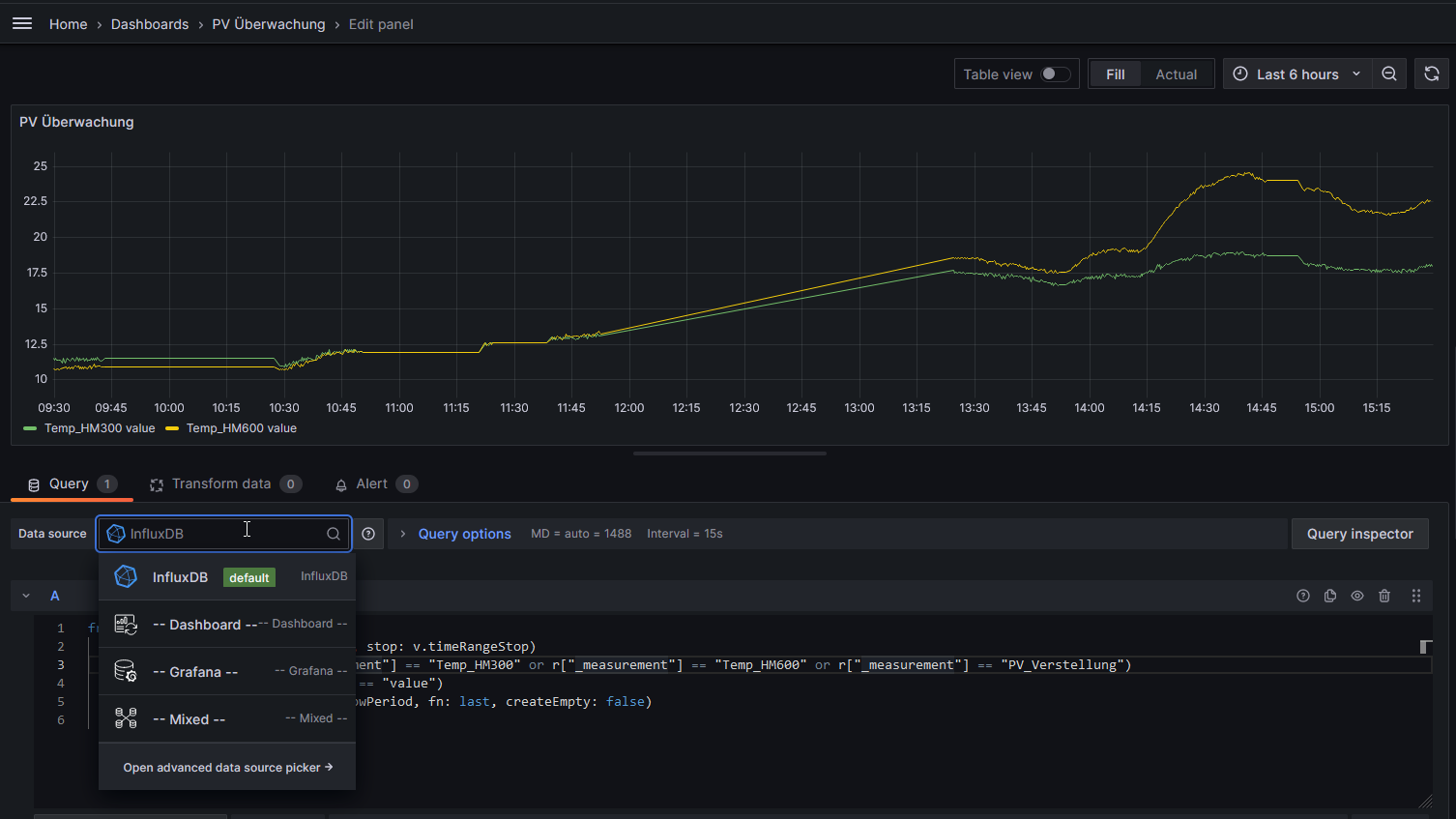Select the Actual display mode
Image resolution: width=1456 pixels, height=819 pixels.
1176,74
